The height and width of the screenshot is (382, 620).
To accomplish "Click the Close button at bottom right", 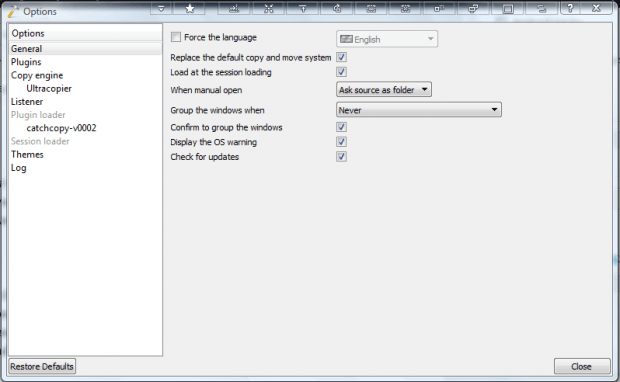I will [x=582, y=367].
